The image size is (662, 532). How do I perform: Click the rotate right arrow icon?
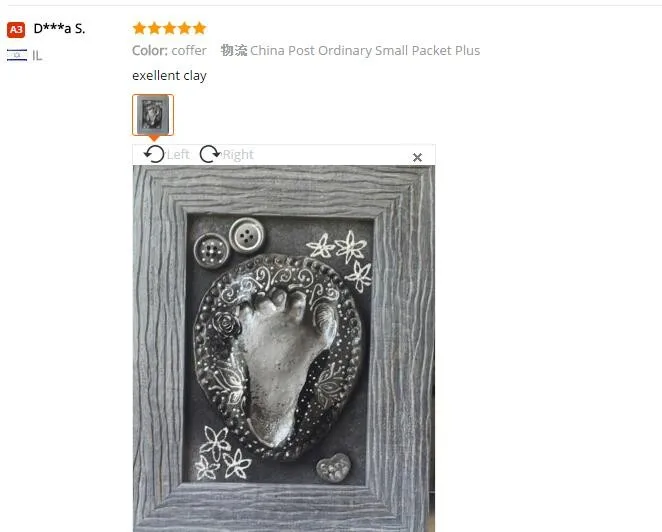210,154
